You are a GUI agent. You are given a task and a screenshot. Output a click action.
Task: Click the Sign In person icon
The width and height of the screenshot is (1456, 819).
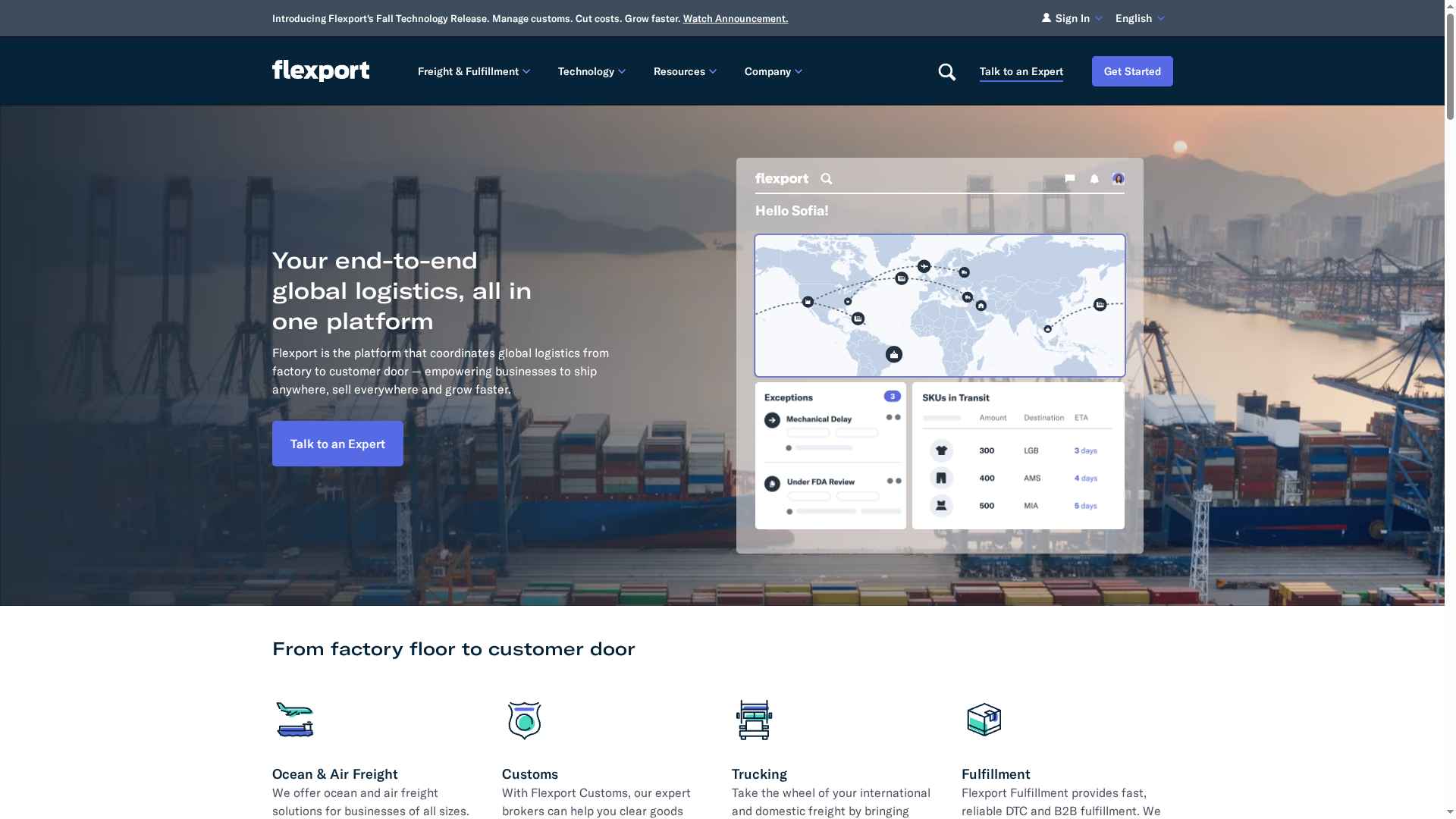click(x=1045, y=17)
